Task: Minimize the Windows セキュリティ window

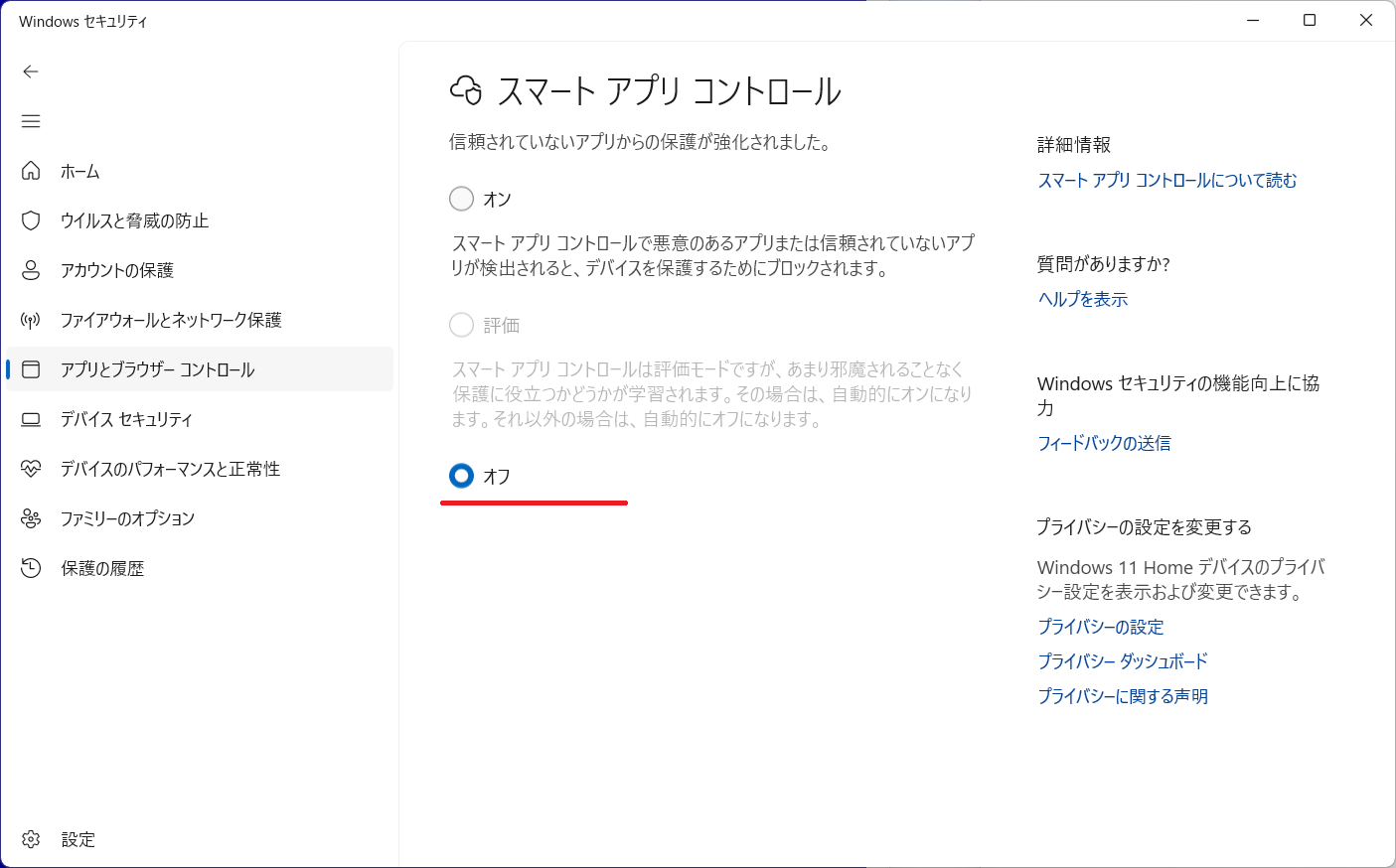Action: [x=1253, y=20]
